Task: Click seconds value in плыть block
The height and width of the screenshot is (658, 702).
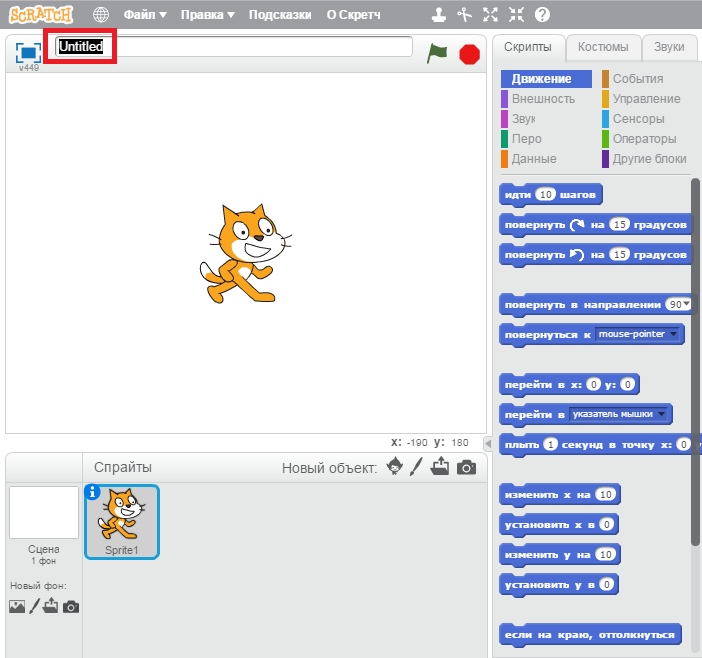Action: point(551,444)
